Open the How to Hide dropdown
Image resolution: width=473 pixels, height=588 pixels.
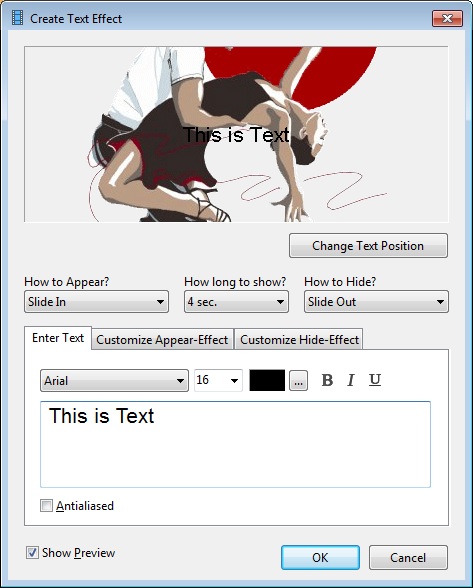(376, 302)
